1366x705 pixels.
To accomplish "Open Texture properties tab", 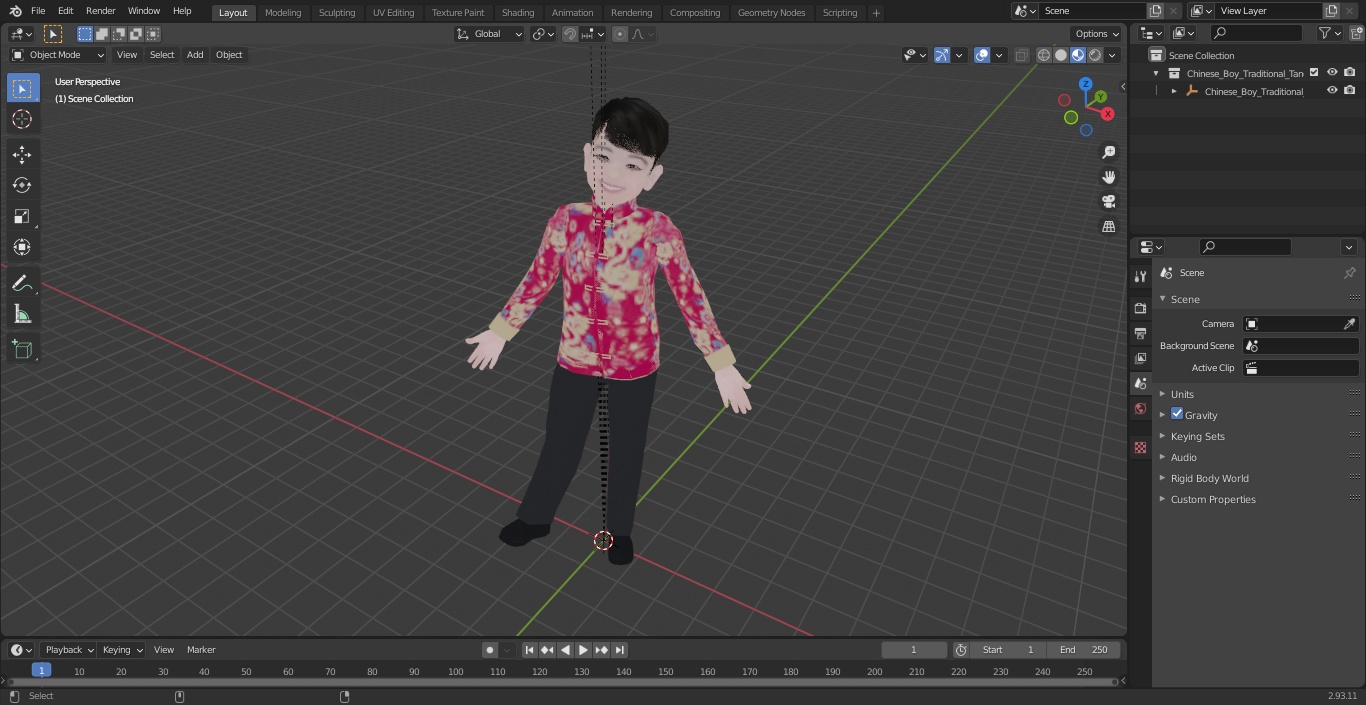I will pos(1140,447).
